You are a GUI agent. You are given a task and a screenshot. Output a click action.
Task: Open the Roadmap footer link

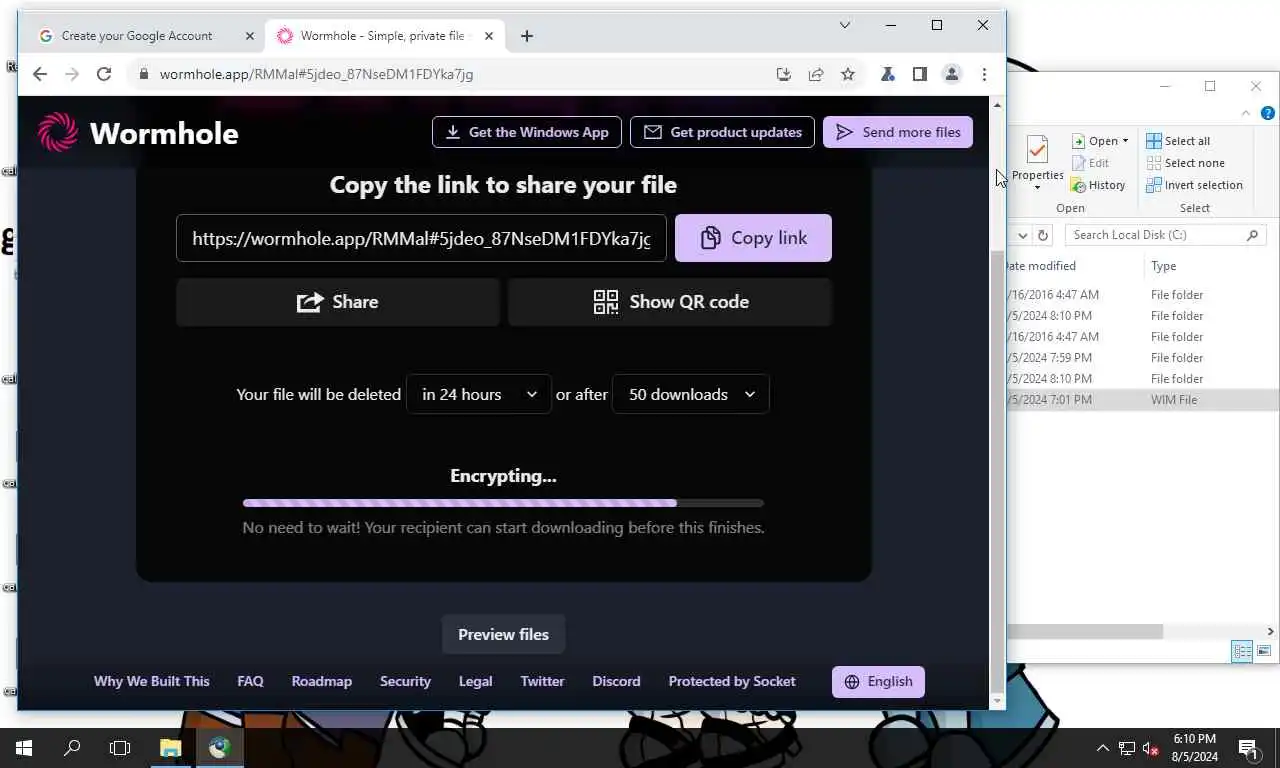(x=322, y=681)
